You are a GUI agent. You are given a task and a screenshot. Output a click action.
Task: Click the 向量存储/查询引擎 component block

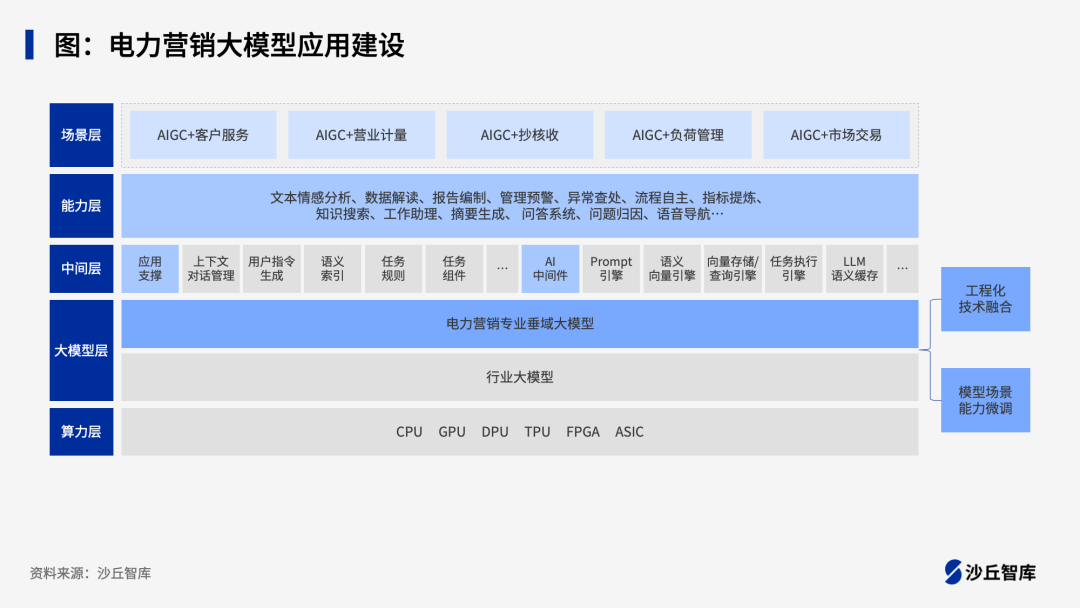[x=733, y=268]
